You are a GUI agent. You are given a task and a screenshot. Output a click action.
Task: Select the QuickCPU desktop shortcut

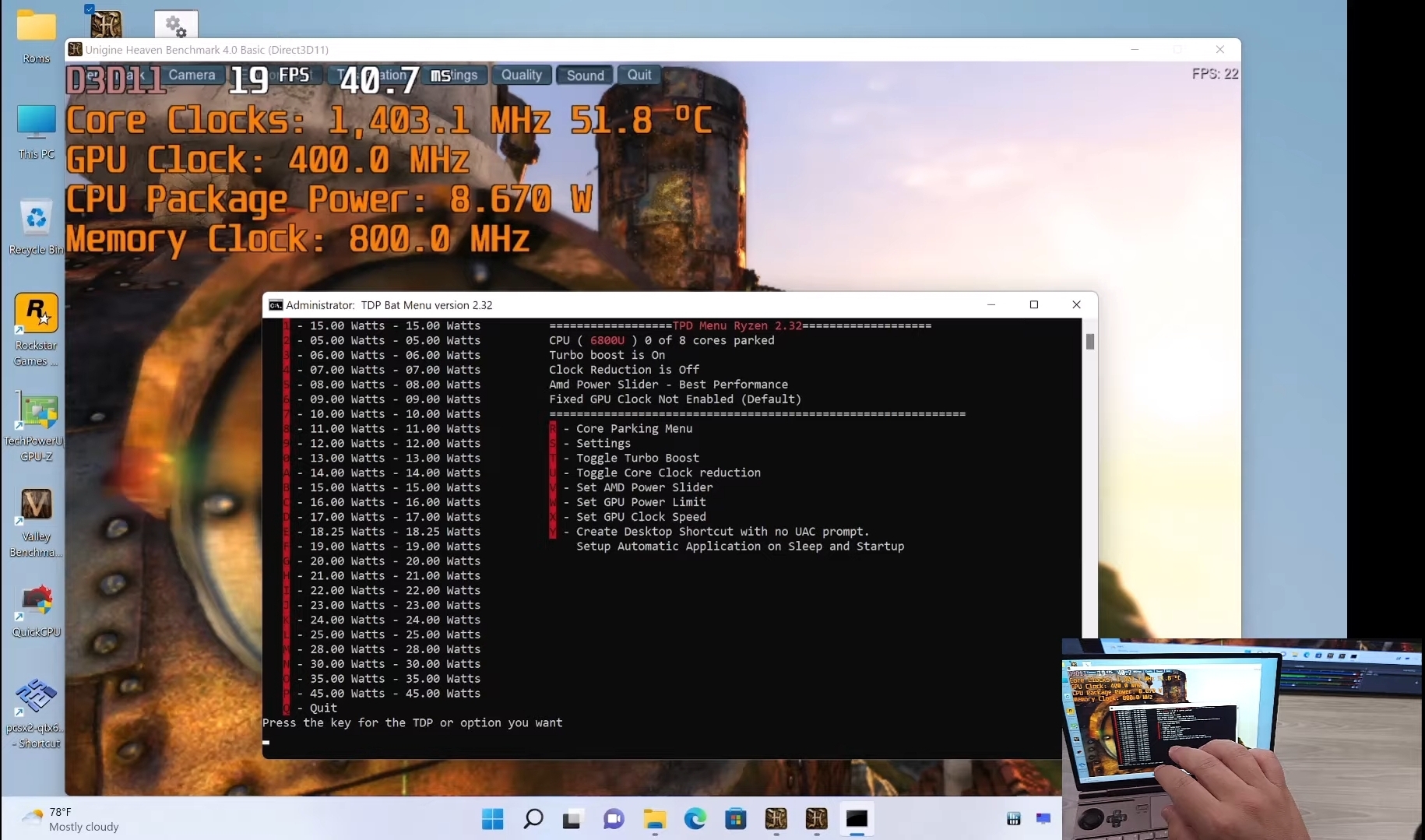point(36,610)
